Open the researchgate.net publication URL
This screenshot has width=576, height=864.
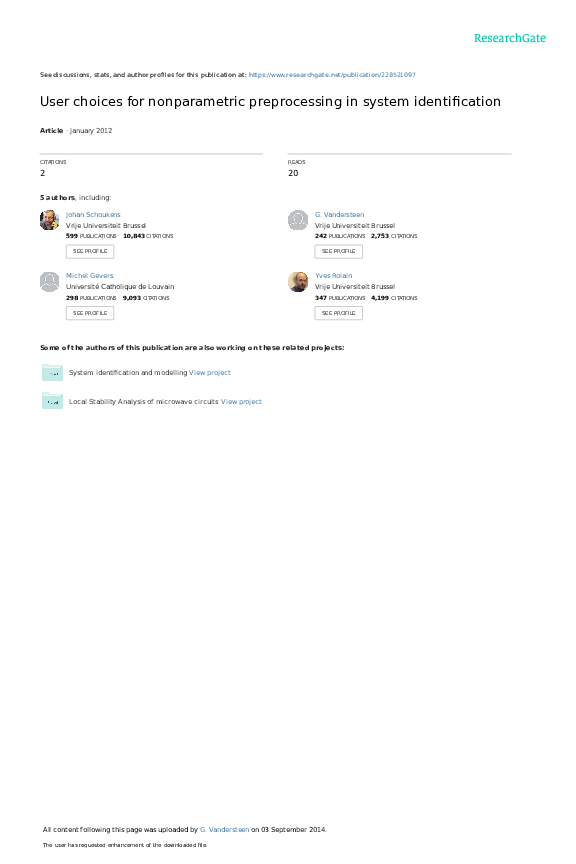[332, 74]
